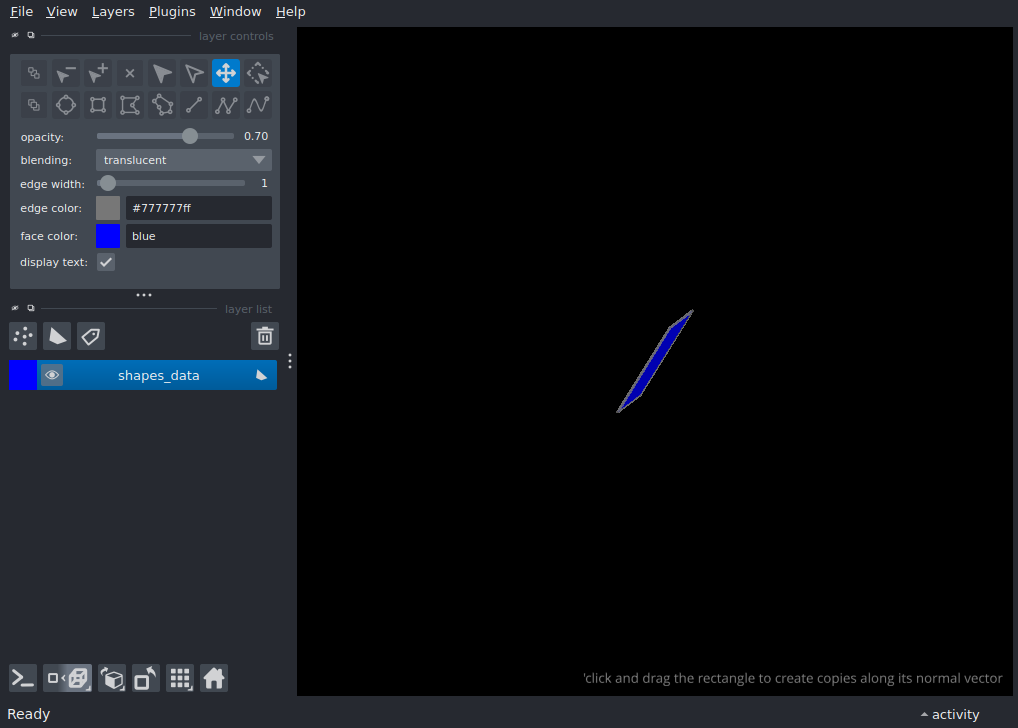Open the Layers menu
This screenshot has height=728, width=1018.
point(112,11)
